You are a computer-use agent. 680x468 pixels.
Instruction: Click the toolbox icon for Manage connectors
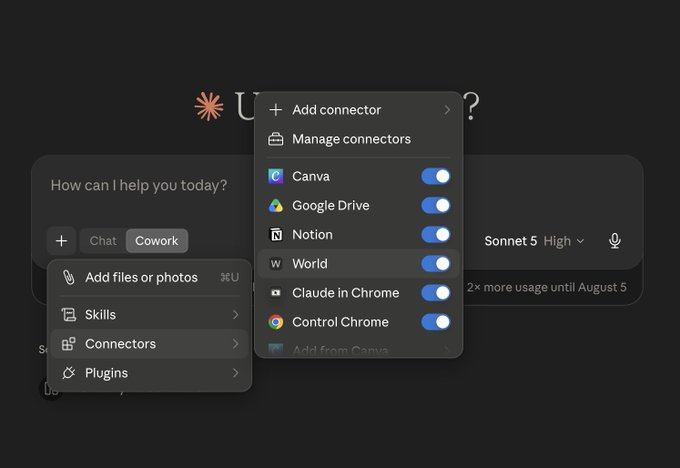(276, 139)
